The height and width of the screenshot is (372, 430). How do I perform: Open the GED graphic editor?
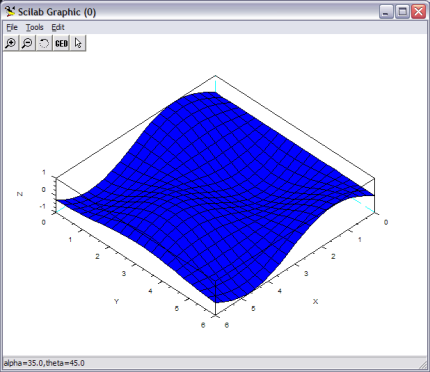pos(61,43)
